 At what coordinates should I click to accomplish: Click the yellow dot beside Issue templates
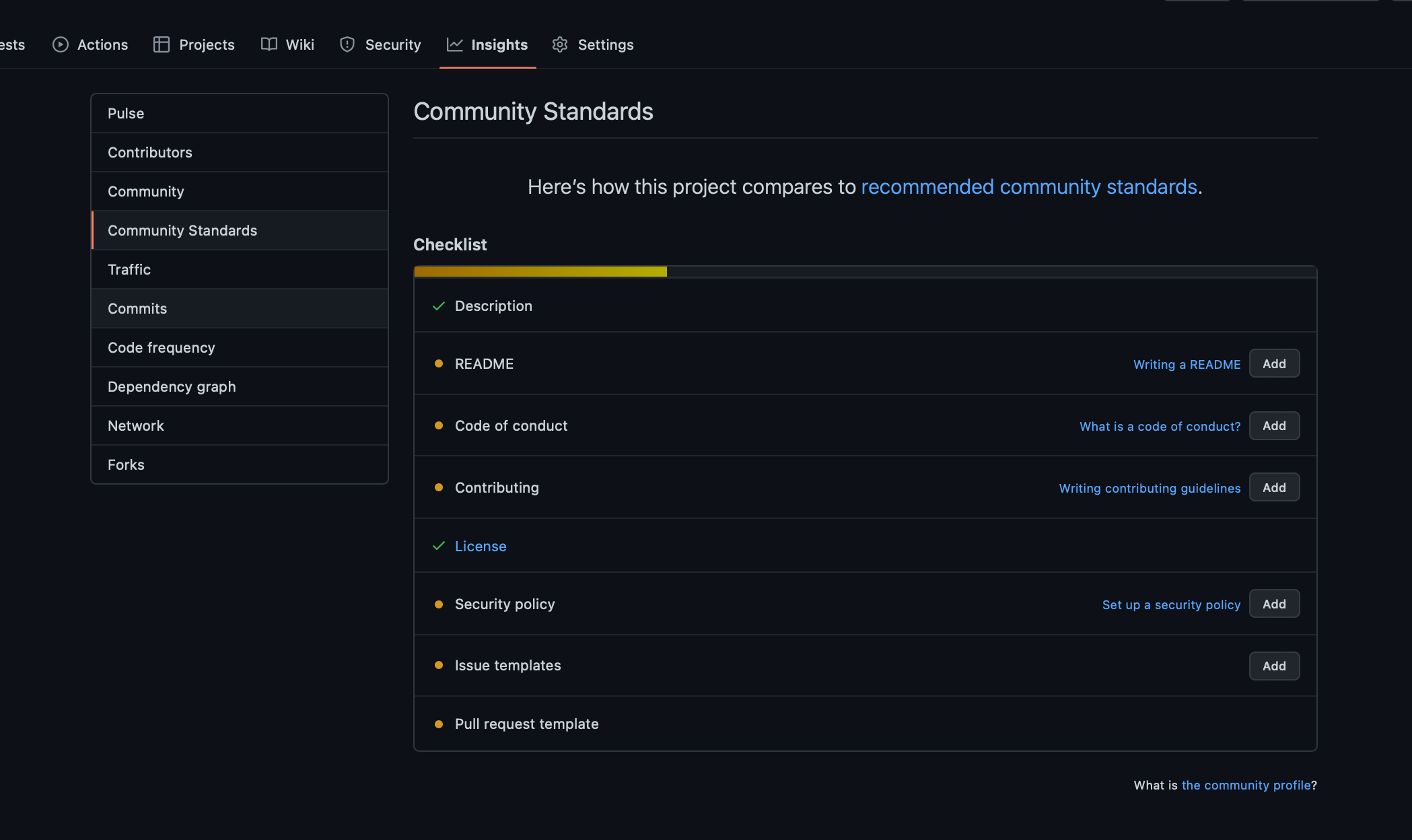click(439, 665)
